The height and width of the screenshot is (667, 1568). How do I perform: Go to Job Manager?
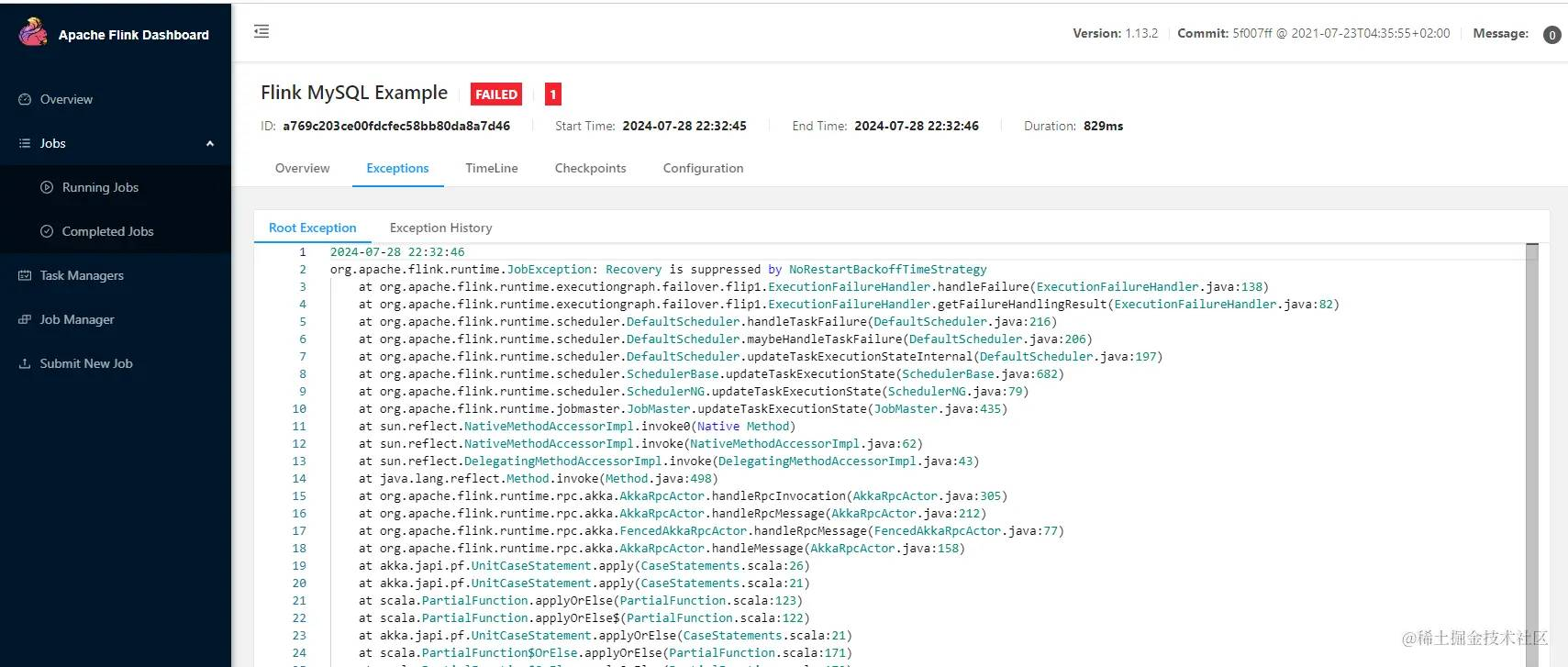click(77, 319)
